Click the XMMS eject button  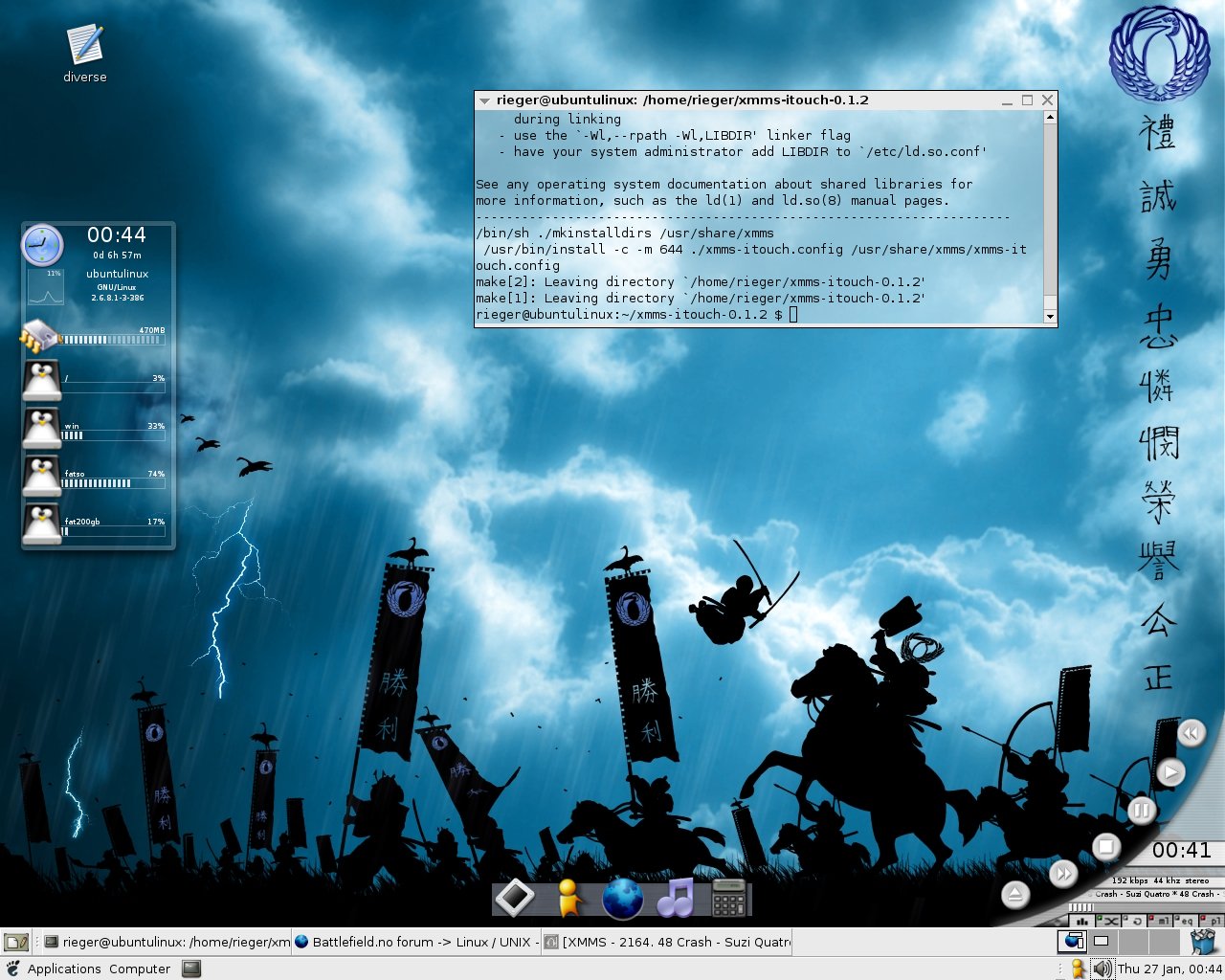coord(1015,895)
